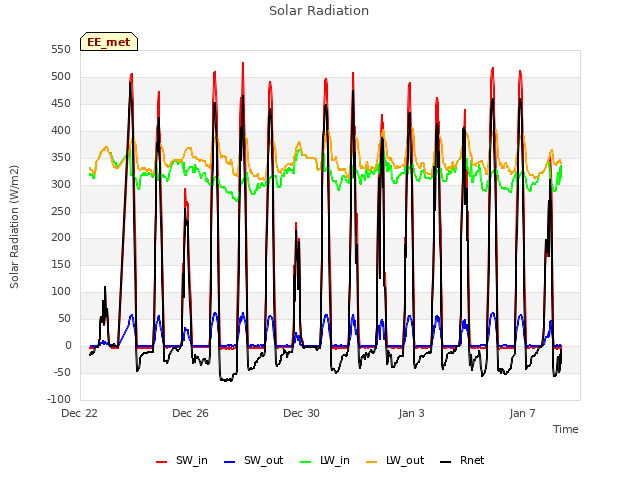This screenshot has width=640, height=480.
Task: Toggle the LW_out legend entry
Action: tap(395, 461)
